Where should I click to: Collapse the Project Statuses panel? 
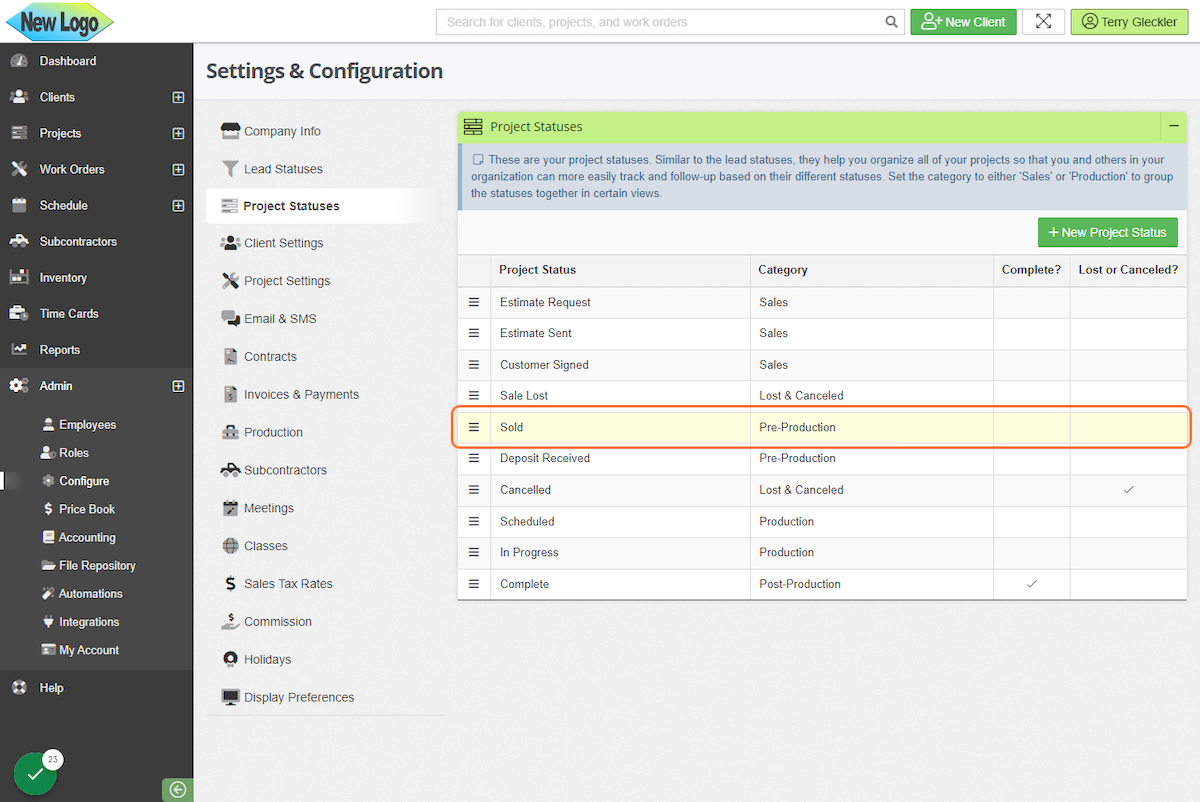click(1173, 127)
